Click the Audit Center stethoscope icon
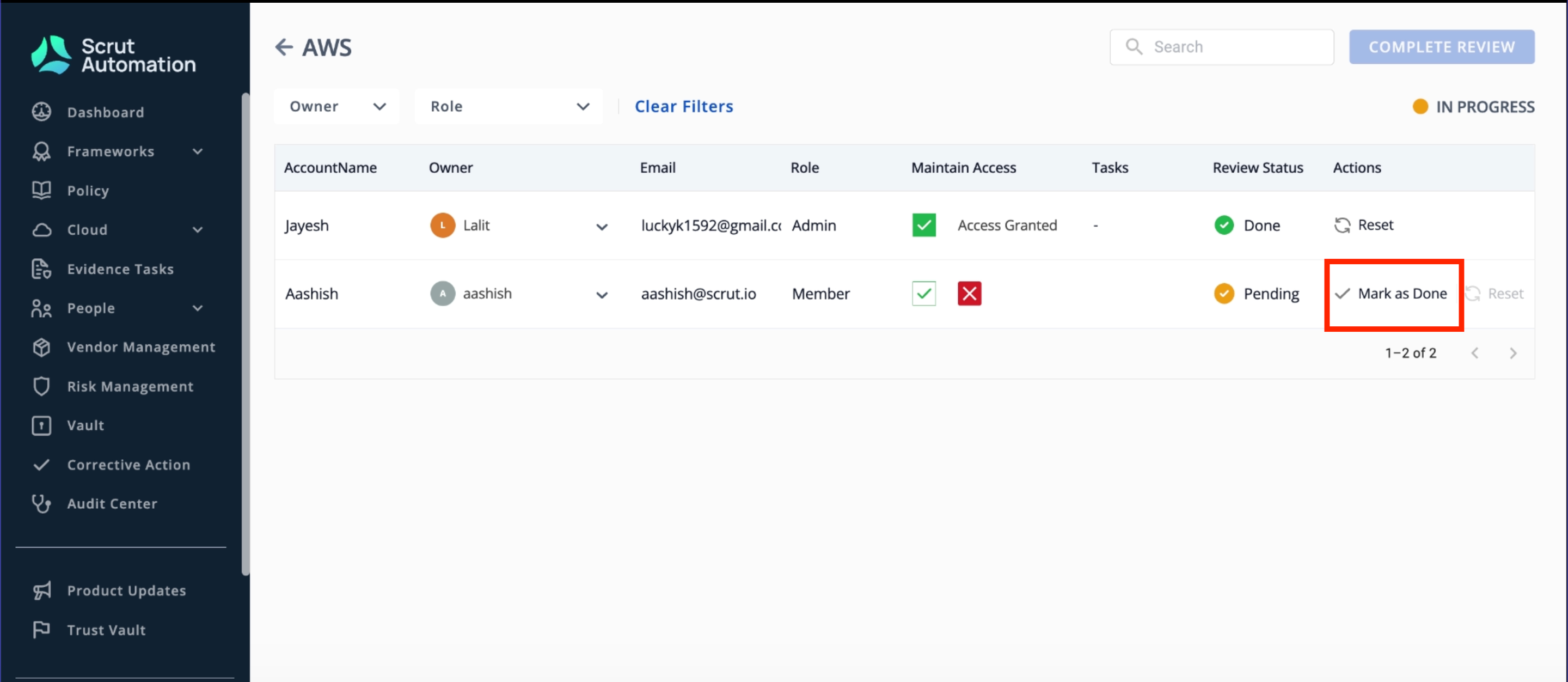Screen dimensions: 1568x682 [41, 503]
